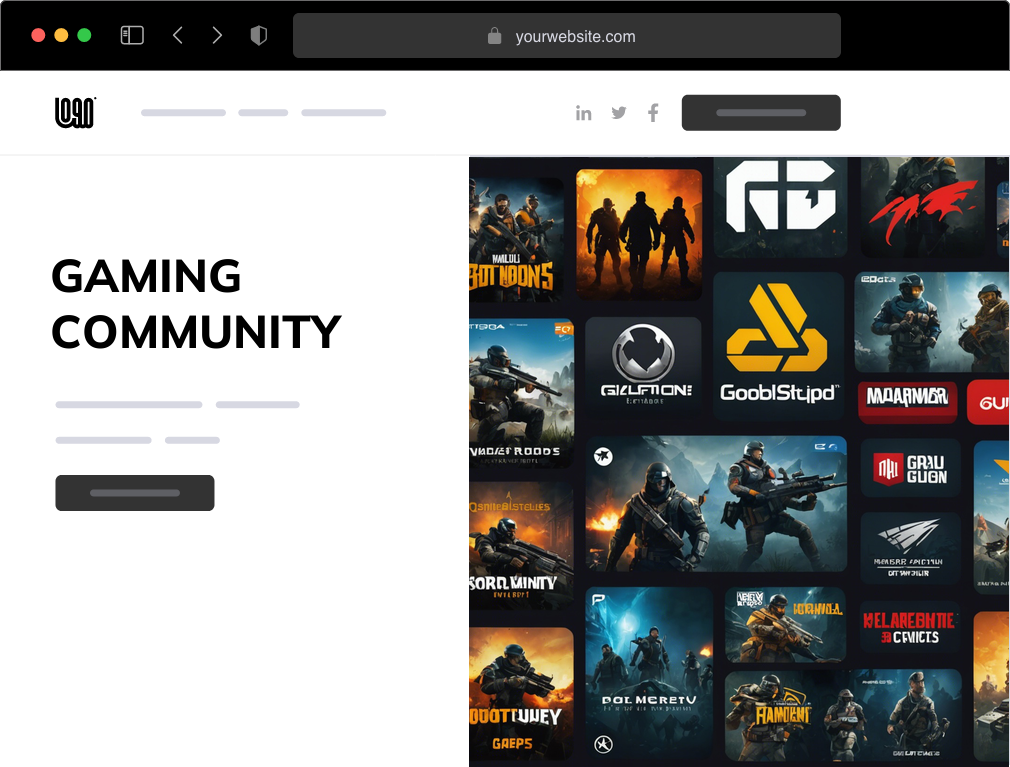Go back with the browser back arrow

(x=178, y=36)
